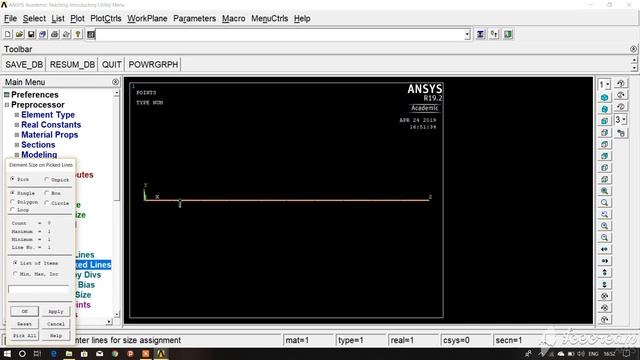
Task: Expand the Modeling tree node
Action: 17,155
